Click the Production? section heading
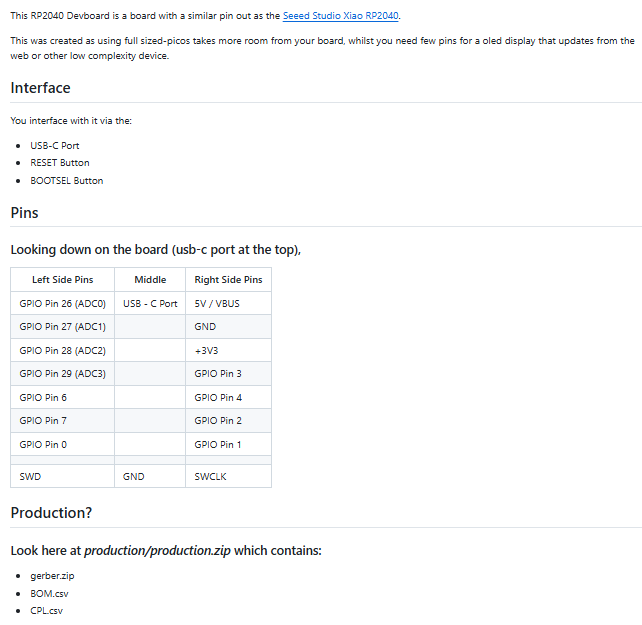This screenshot has width=642, height=625. [x=51, y=513]
